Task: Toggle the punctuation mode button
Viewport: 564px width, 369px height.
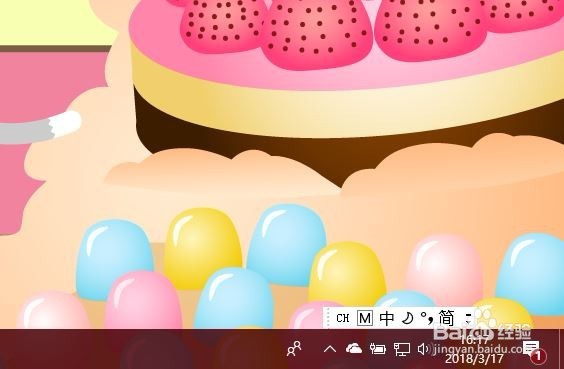Action: (427, 318)
